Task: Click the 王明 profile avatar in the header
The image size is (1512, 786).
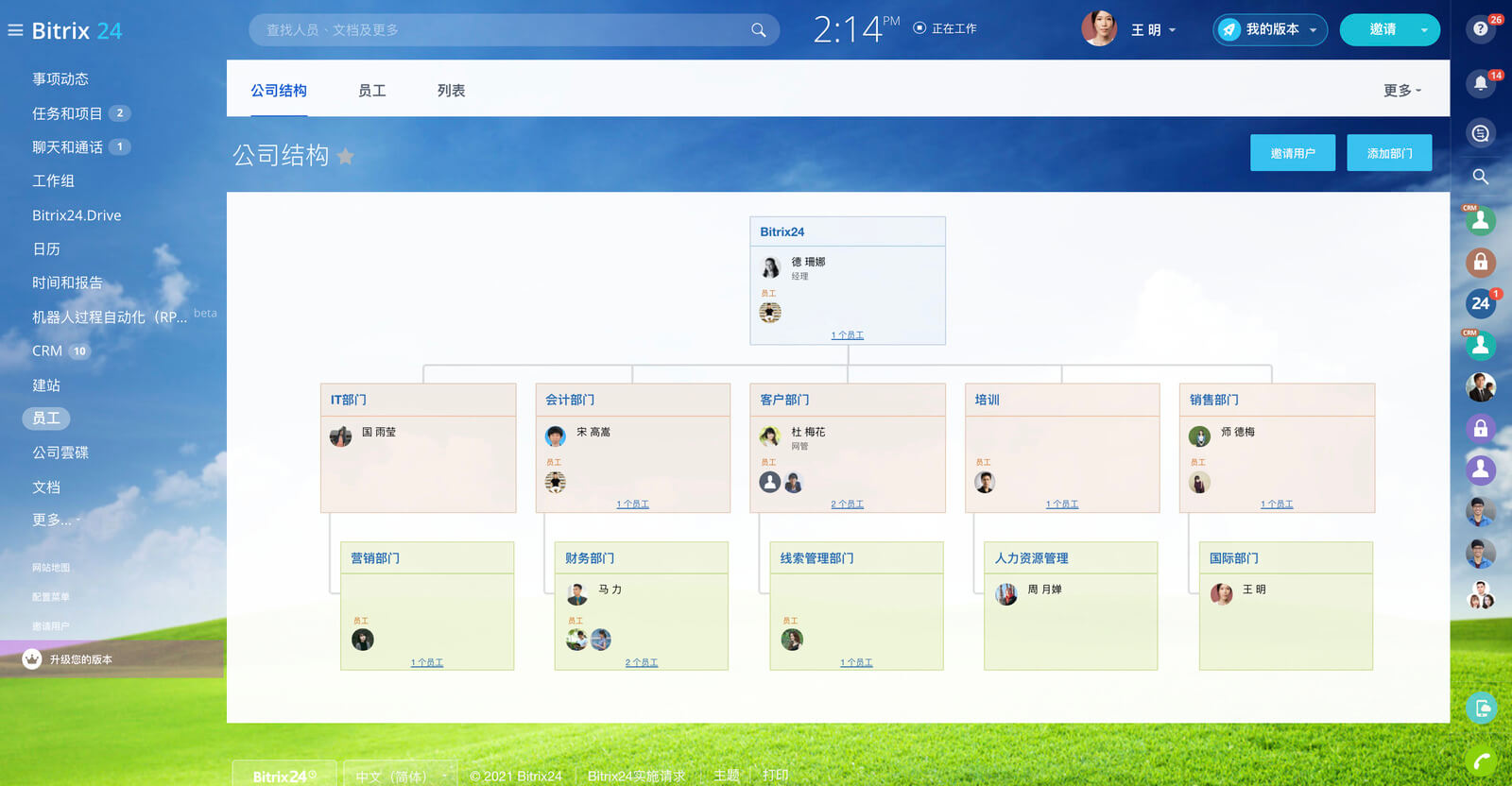Action: click(1099, 29)
